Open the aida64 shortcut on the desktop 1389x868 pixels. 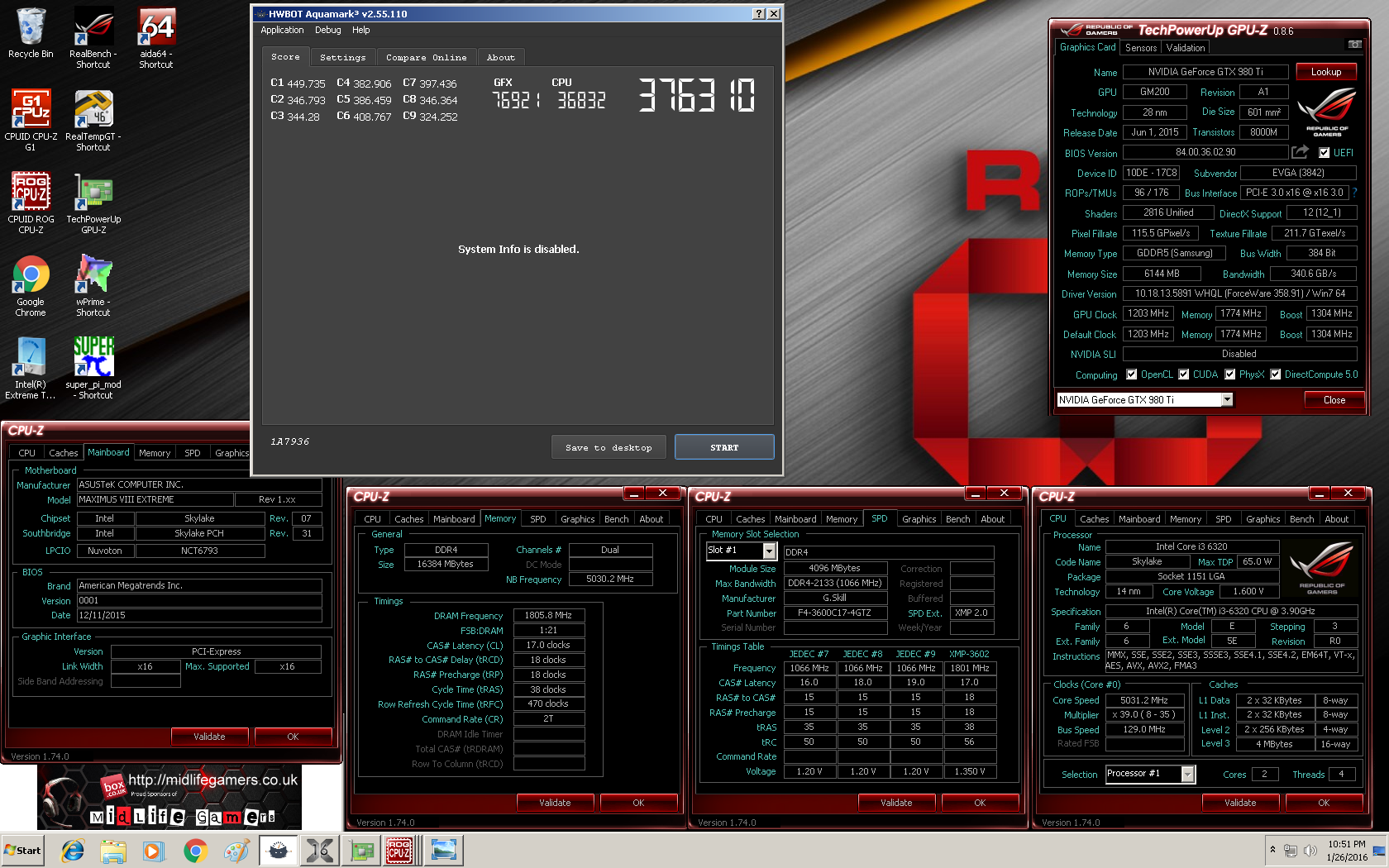point(156,37)
